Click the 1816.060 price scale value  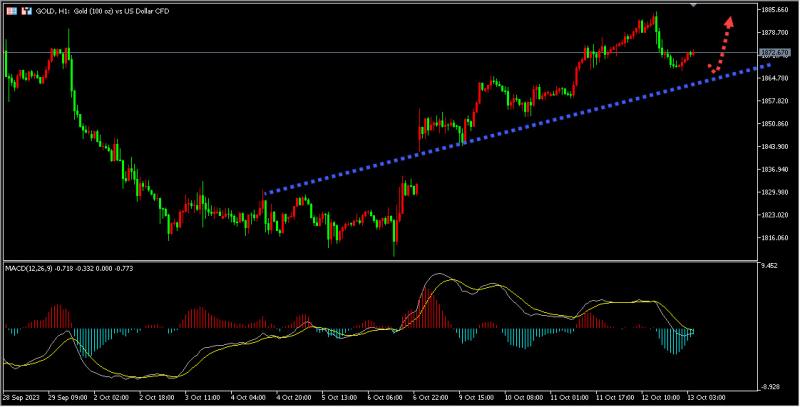(776, 238)
